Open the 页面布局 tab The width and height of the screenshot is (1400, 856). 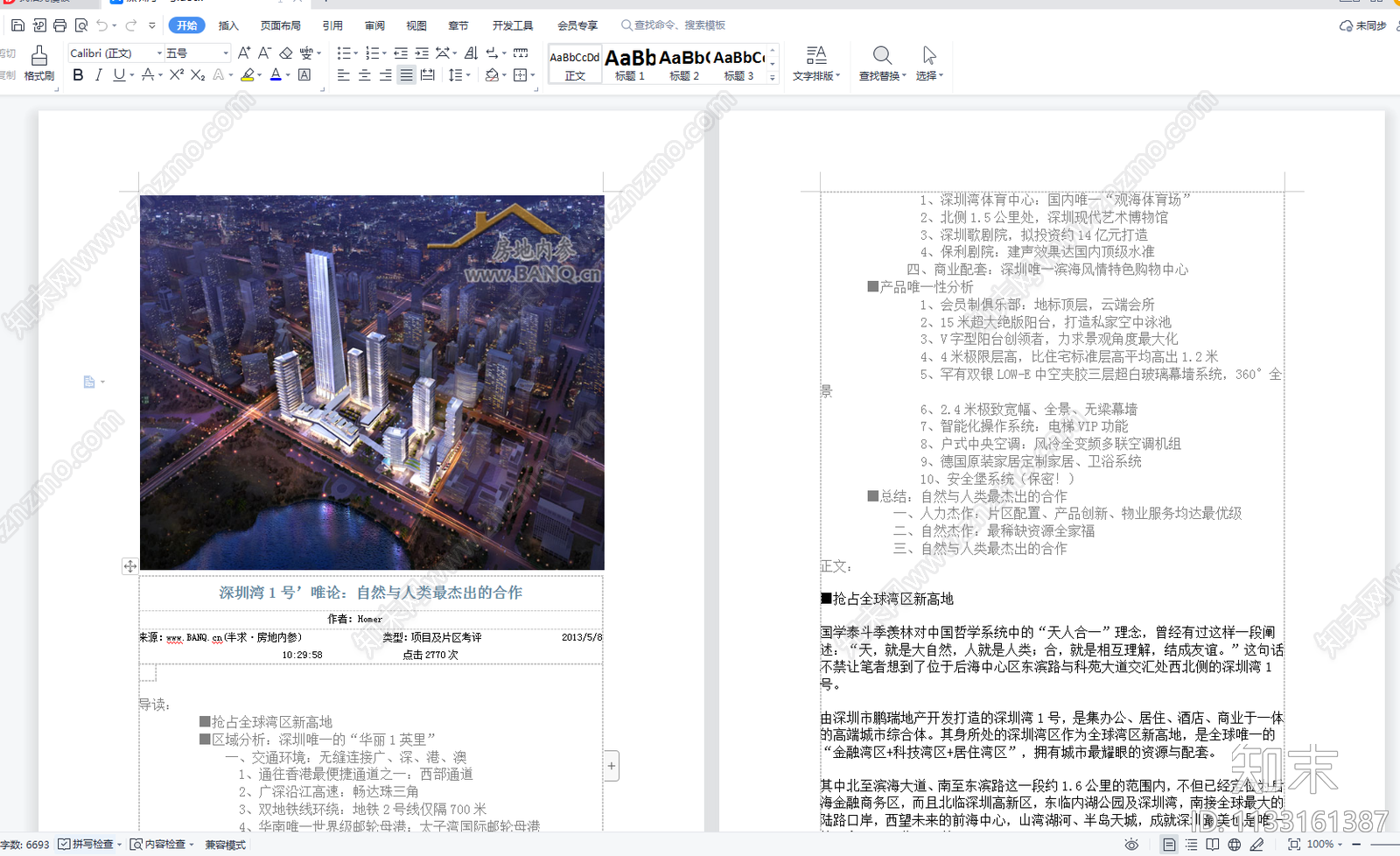click(280, 25)
